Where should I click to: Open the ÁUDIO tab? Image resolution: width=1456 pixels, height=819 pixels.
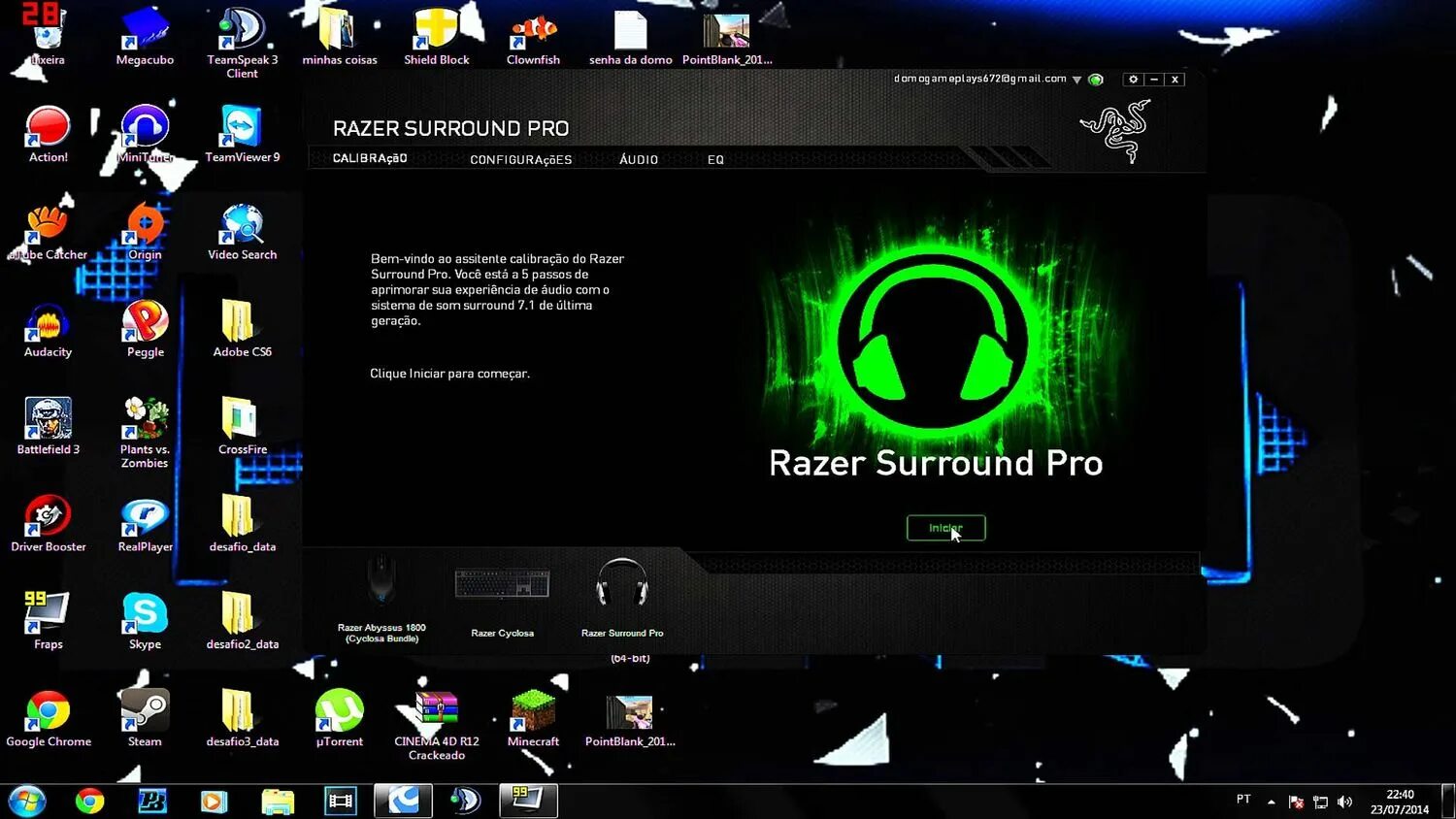click(x=639, y=159)
